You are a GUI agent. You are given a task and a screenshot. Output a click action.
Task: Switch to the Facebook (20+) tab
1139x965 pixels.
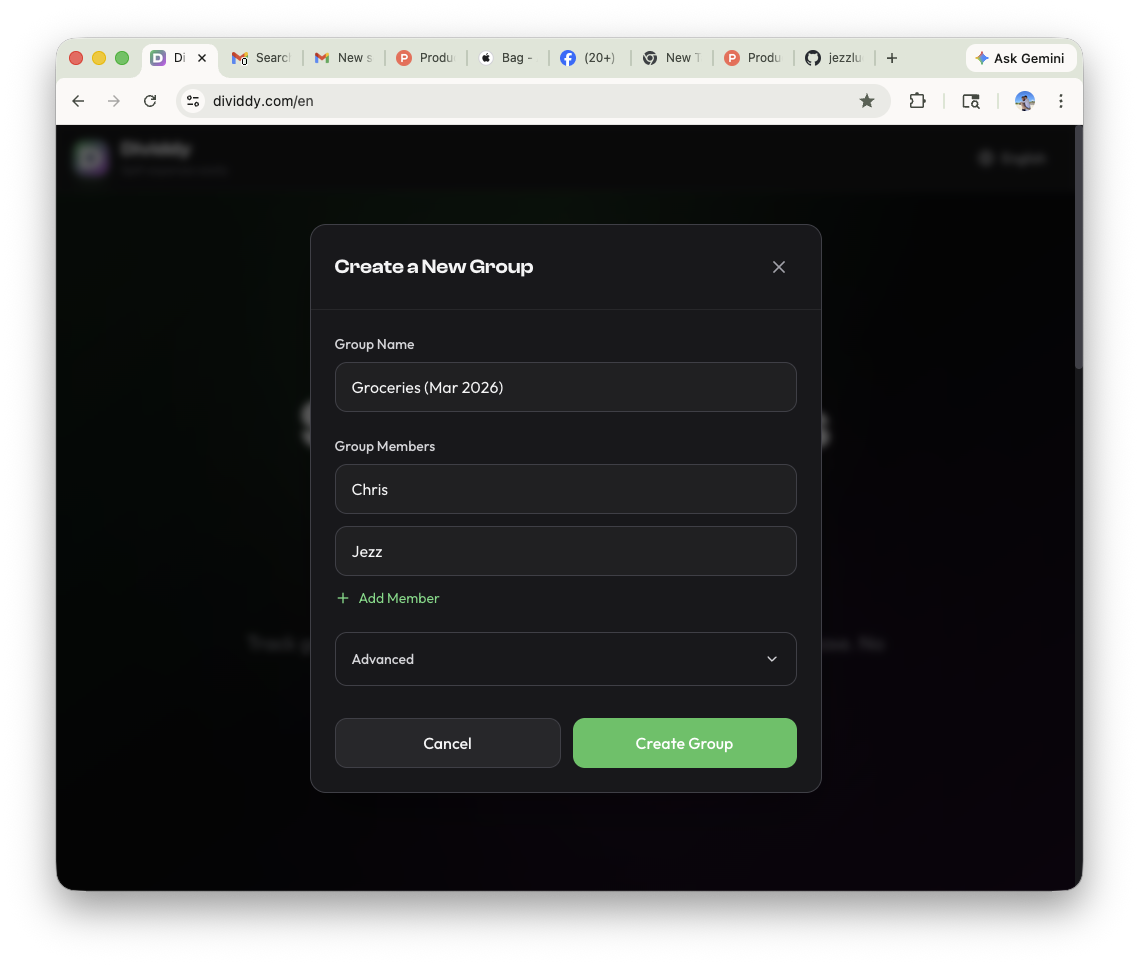[588, 58]
